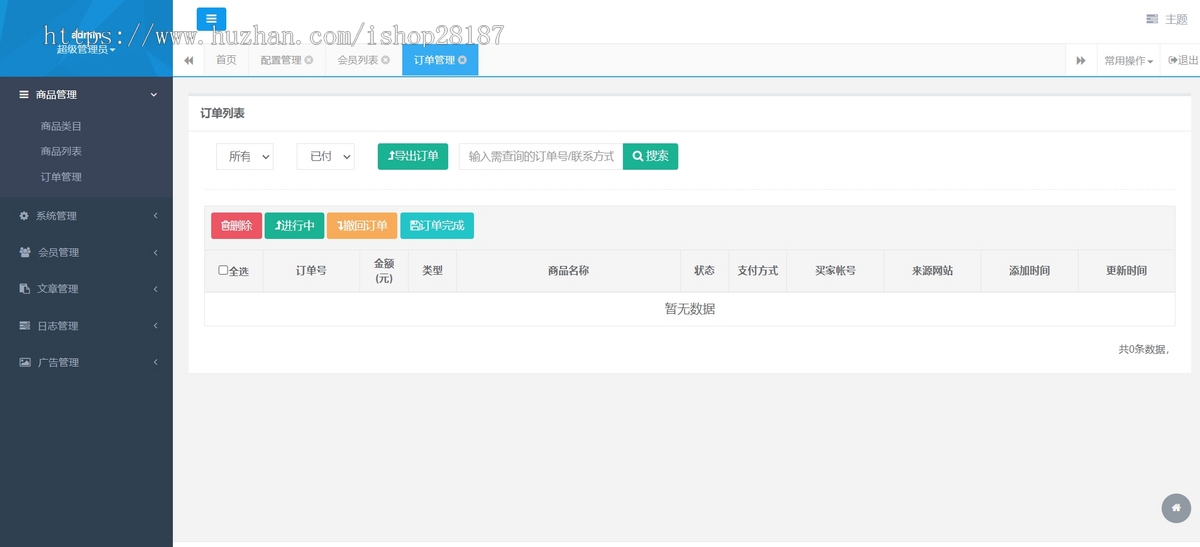The width and height of the screenshot is (1200, 547).
Task: Click the orange 撤回订单 button
Action: 362,226
